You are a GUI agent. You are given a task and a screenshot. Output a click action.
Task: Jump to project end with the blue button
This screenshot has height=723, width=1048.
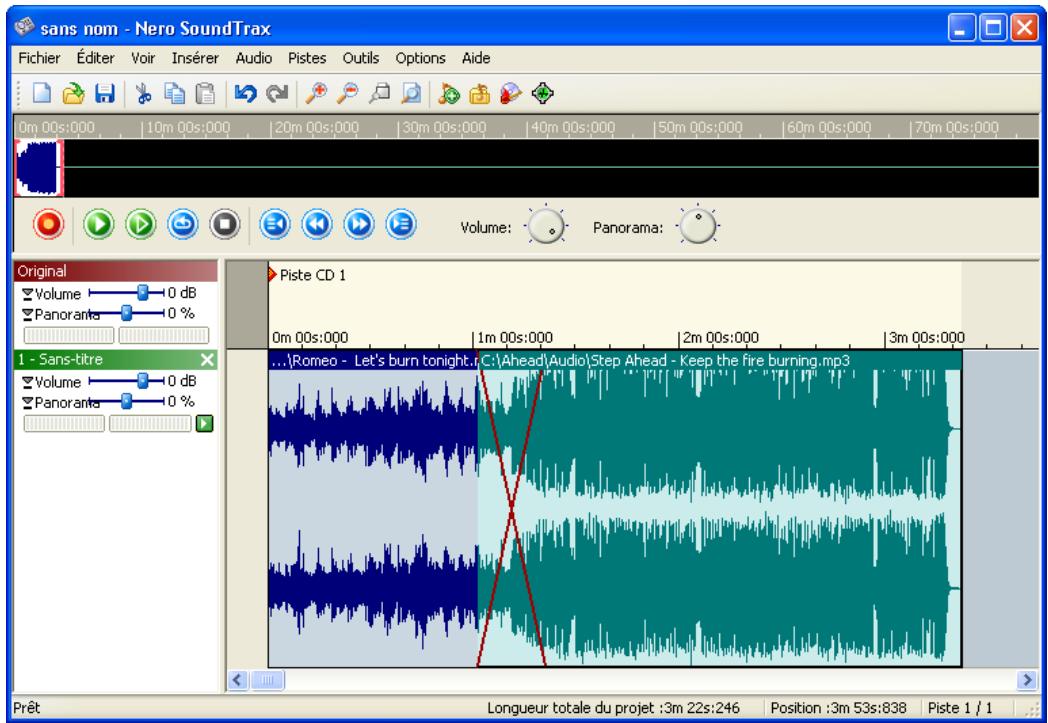pos(401,225)
